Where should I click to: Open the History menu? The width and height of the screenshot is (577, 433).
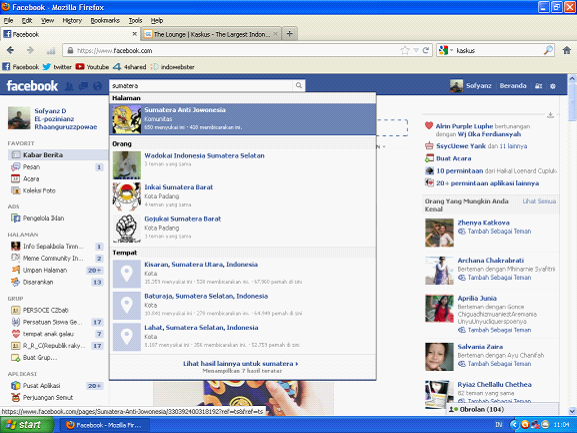point(72,20)
